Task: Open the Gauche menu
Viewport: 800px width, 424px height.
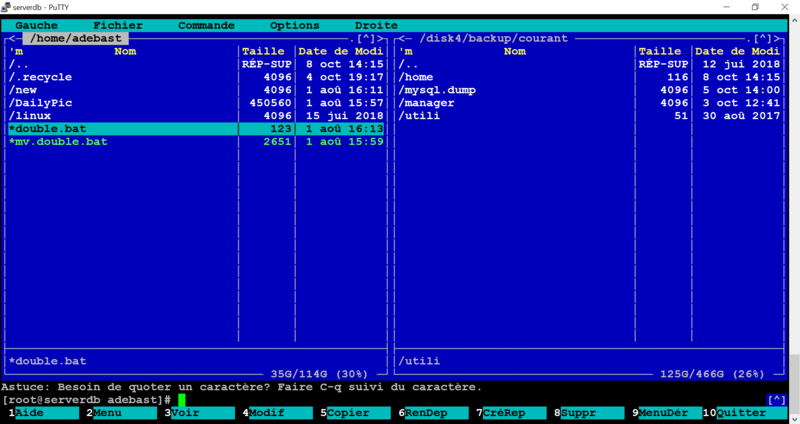Action: (36, 26)
